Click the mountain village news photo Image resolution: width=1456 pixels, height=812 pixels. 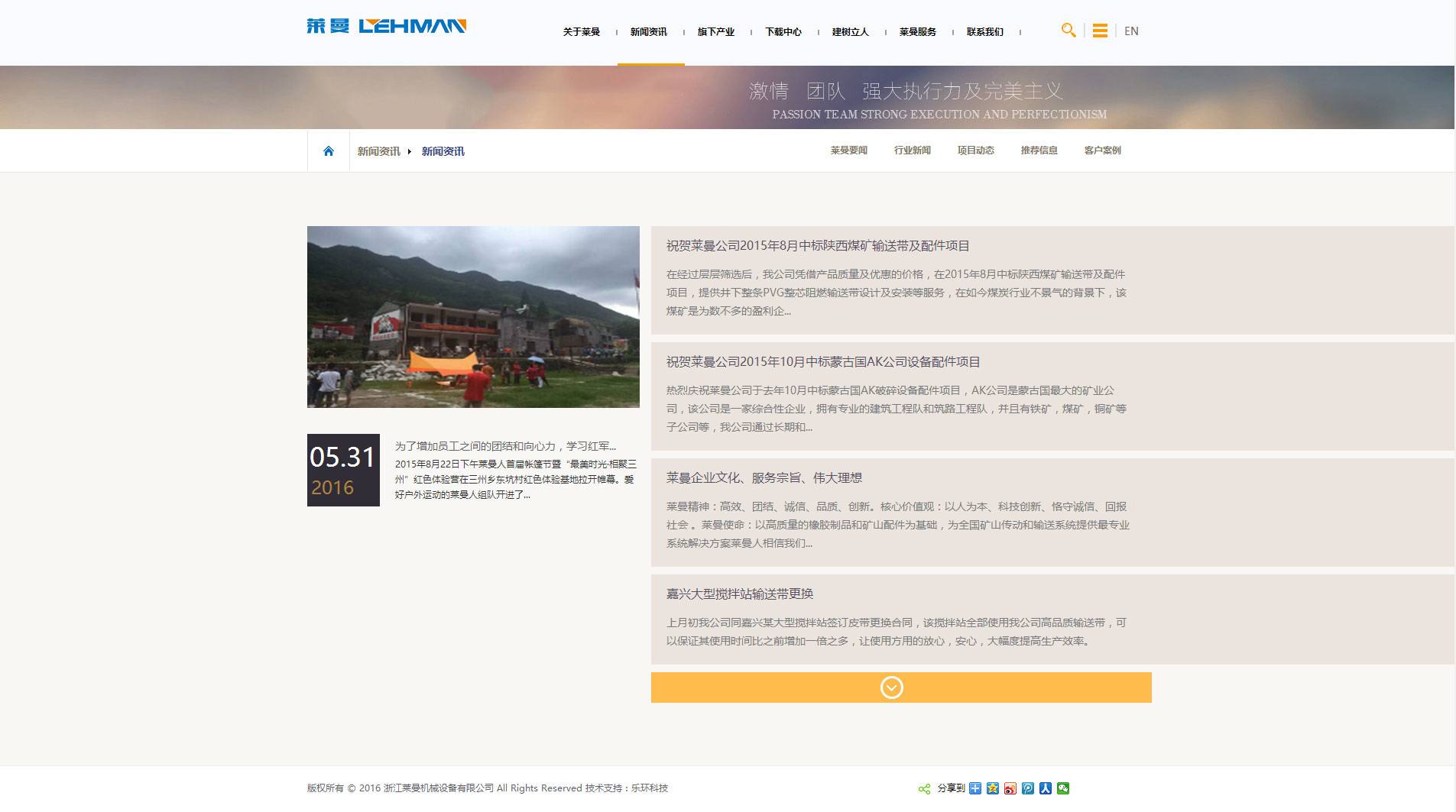click(473, 317)
